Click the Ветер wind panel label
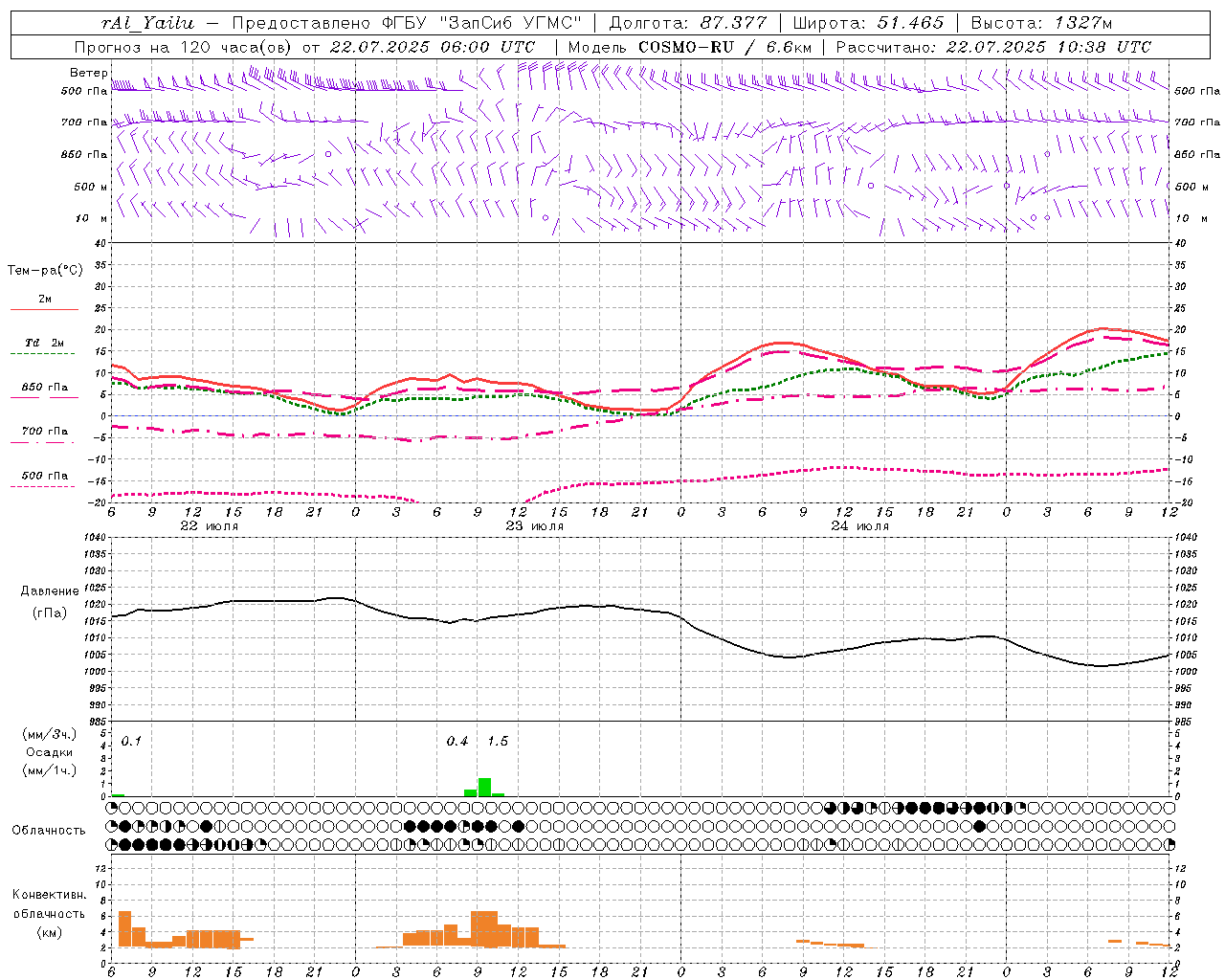The width and height of the screenshot is (1225, 980). coord(88,73)
